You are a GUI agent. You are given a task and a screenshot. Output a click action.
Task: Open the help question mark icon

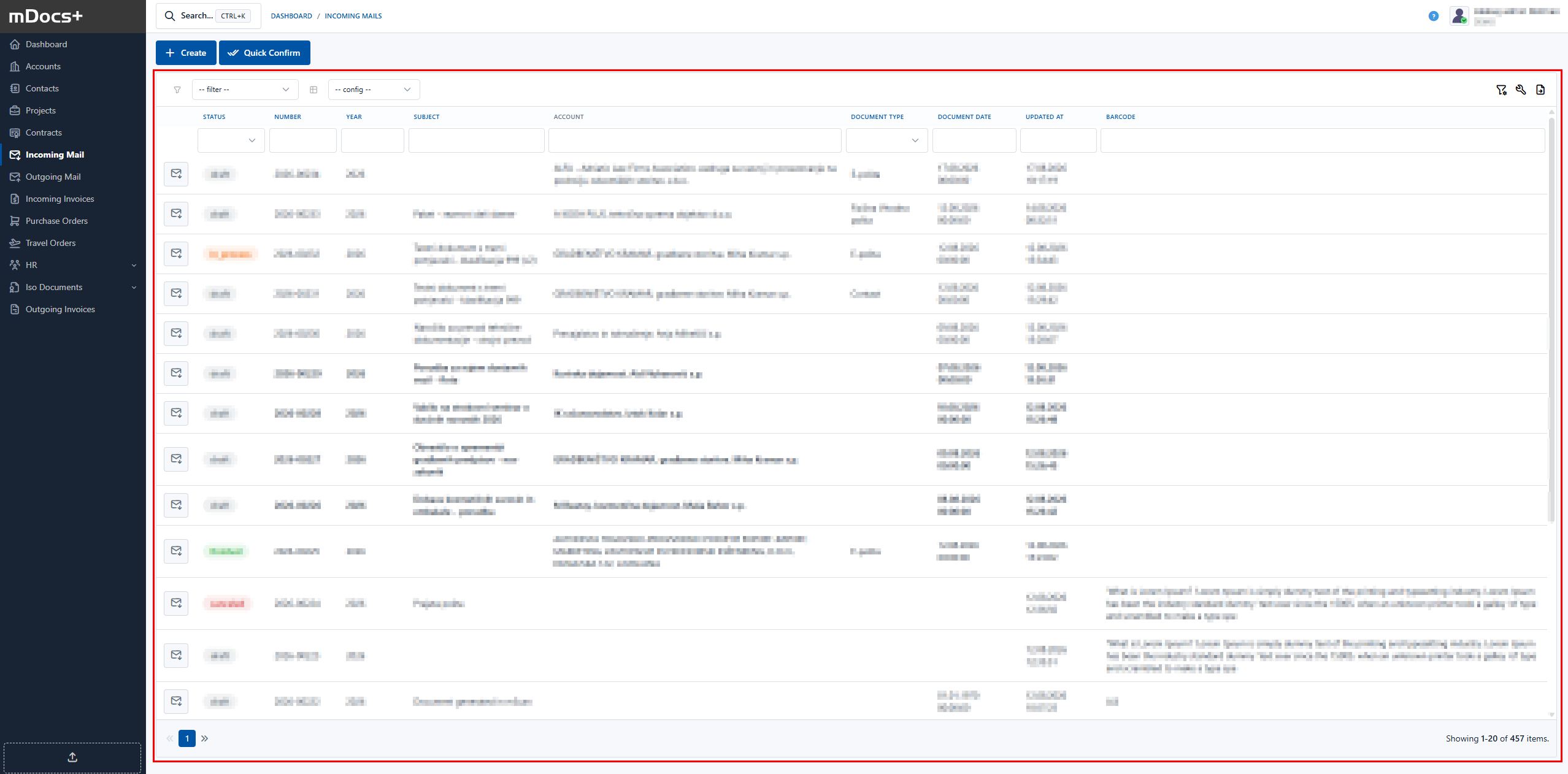tap(1434, 16)
